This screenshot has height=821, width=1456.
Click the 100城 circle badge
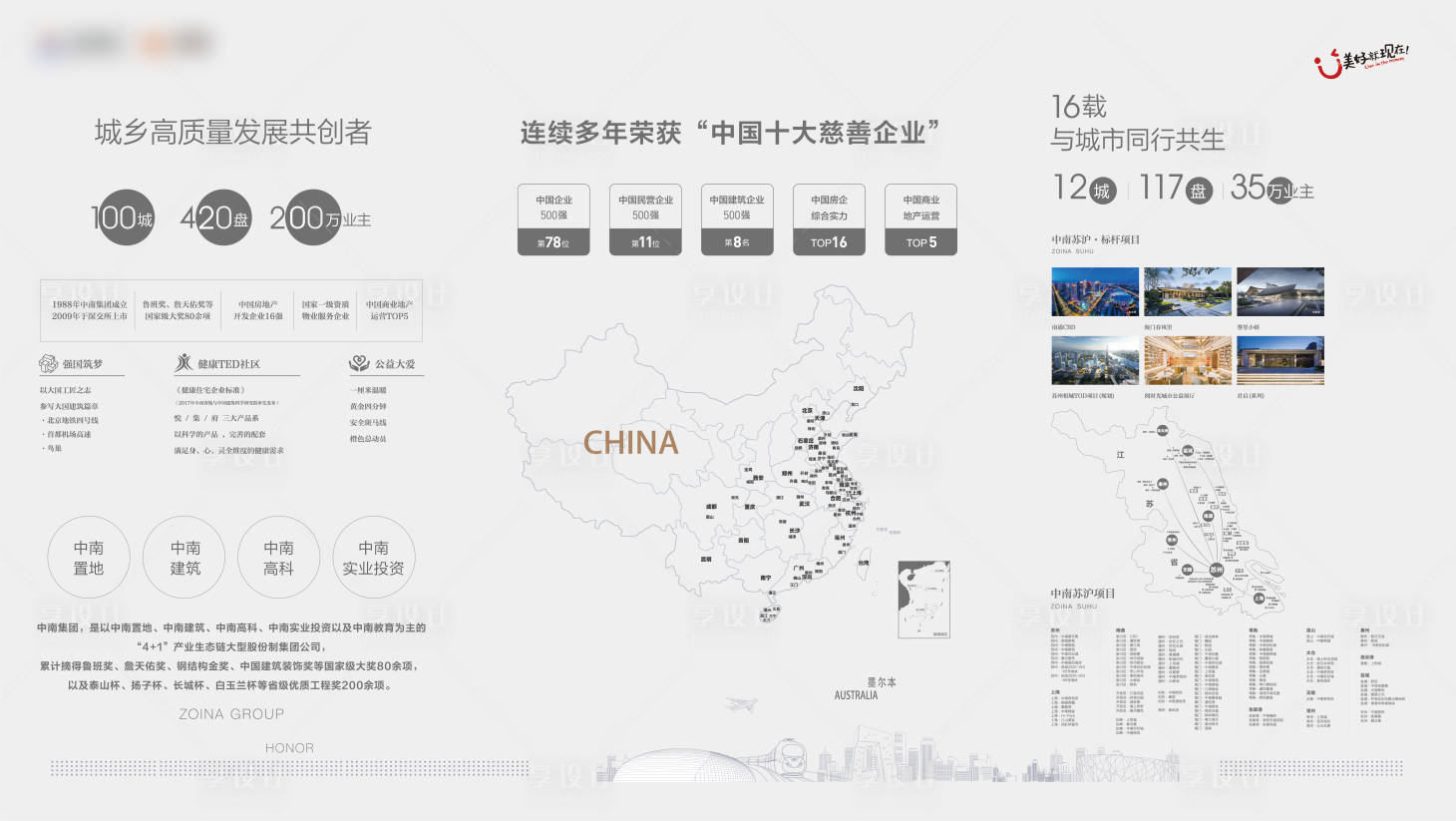pyautogui.click(x=125, y=217)
